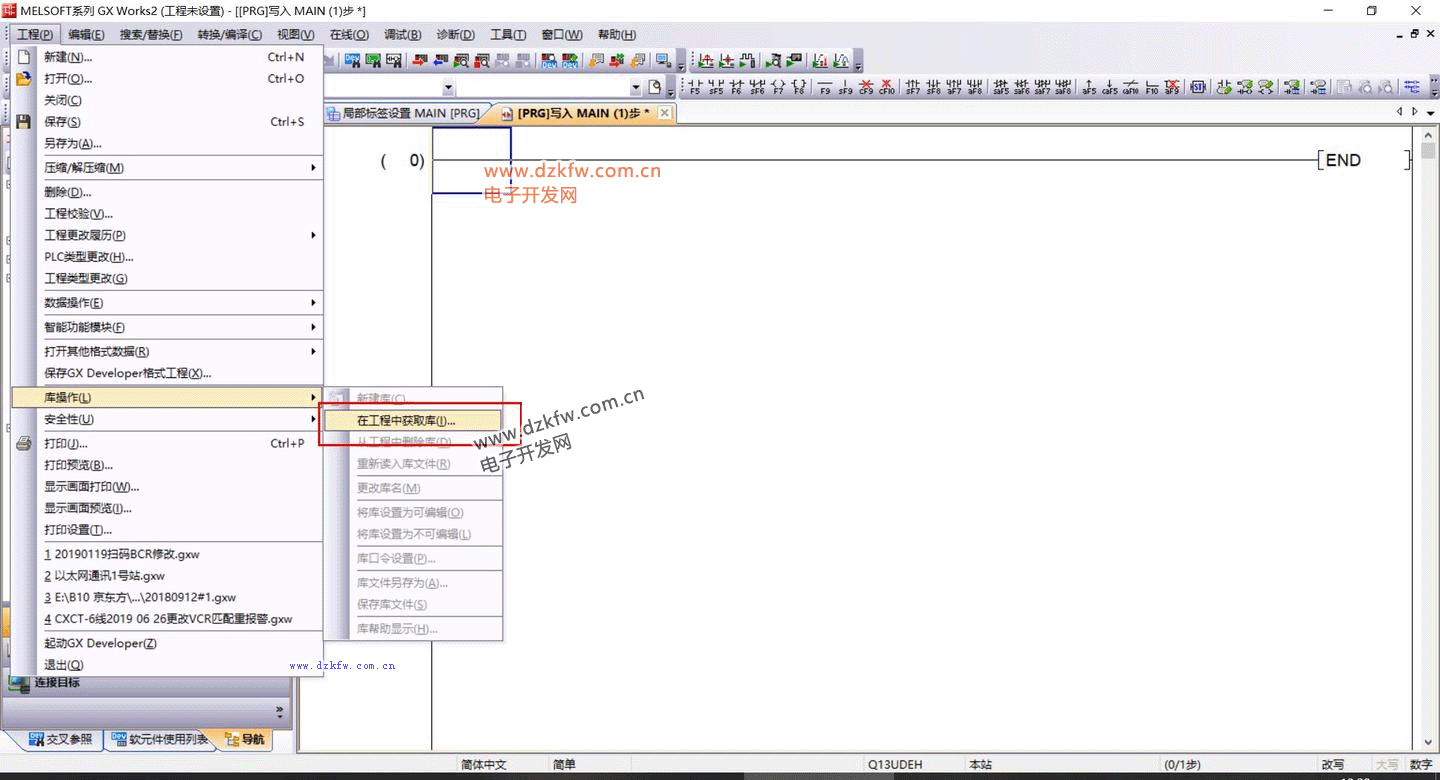Switch to 局部标签设置 MAIN tab

pos(410,114)
